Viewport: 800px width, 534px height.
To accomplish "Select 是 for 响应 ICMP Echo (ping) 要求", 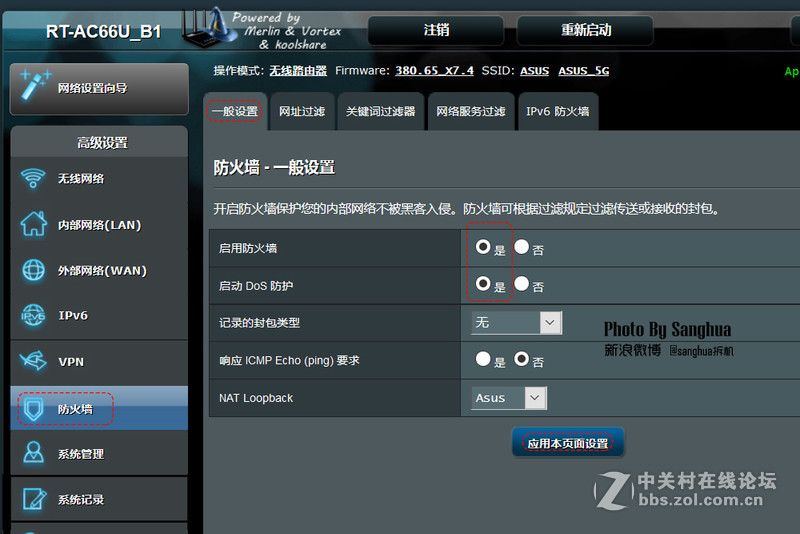I will coord(483,359).
